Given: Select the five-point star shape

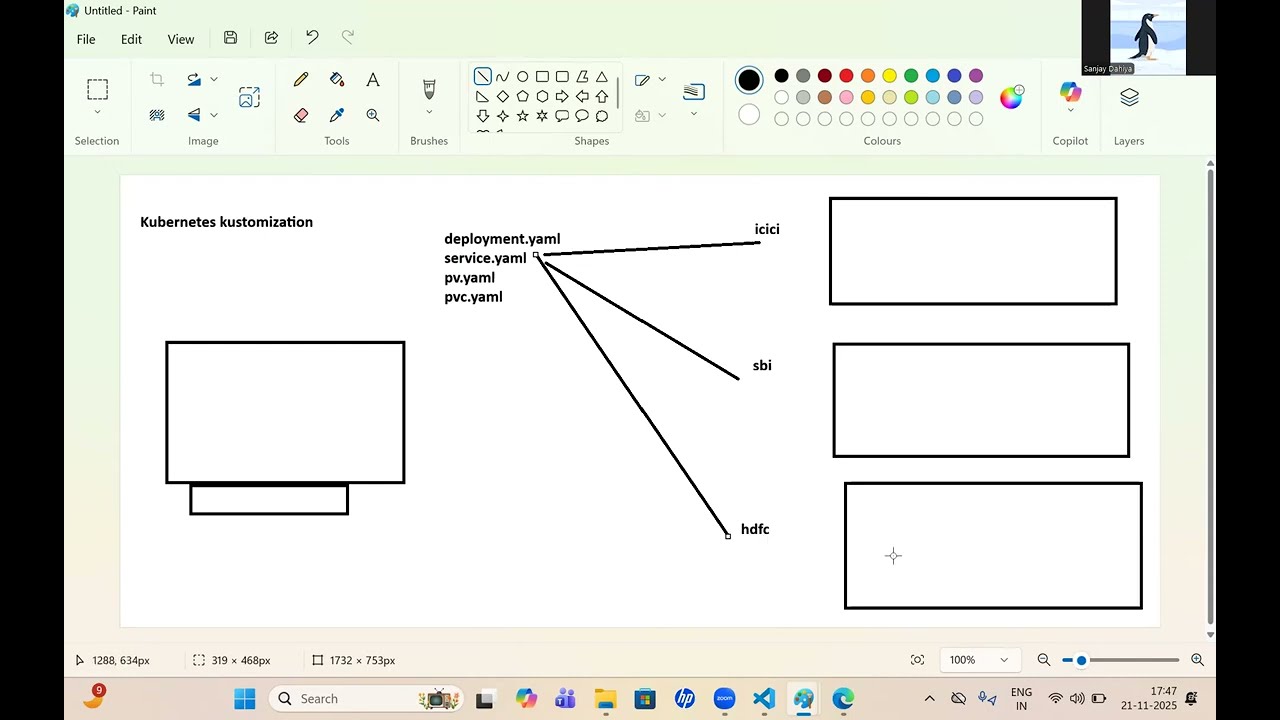Looking at the screenshot, I should 522,116.
